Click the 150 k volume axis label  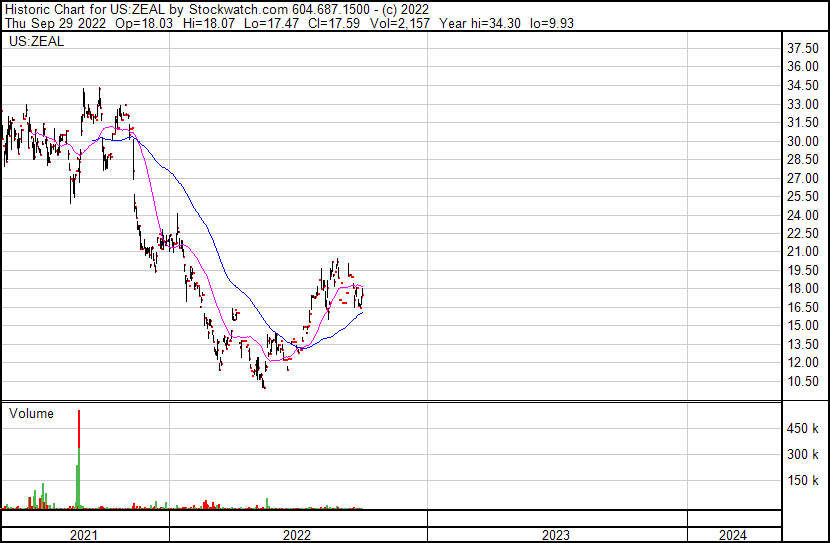pyautogui.click(x=802, y=481)
